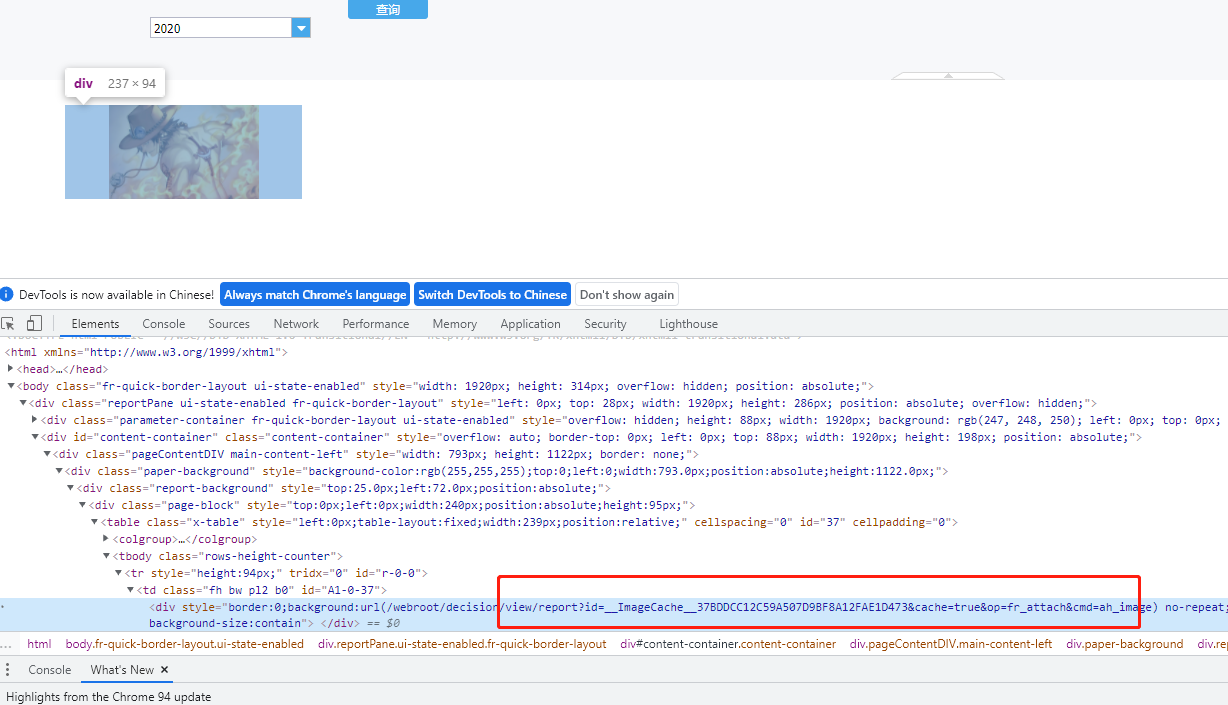Image resolution: width=1228 pixels, height=705 pixels.
Task: Open the Sources tab
Action: (229, 324)
